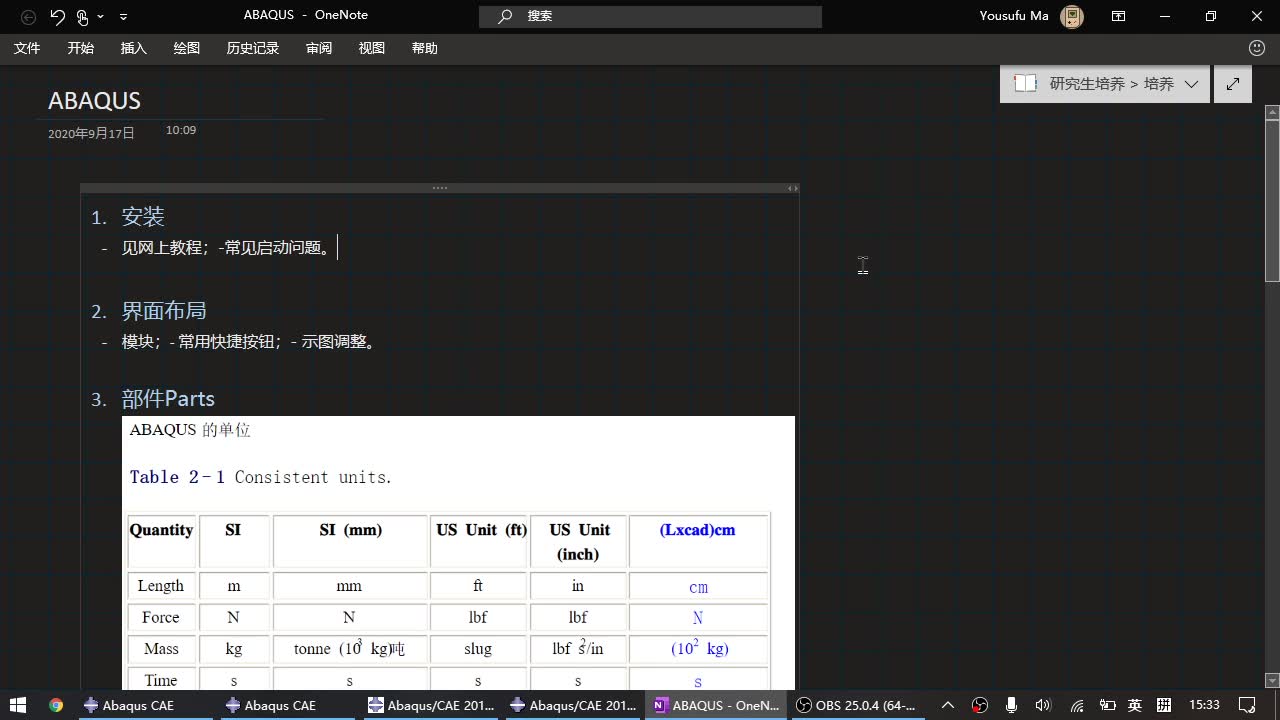
Task: Click the page date 2020年9月17日
Action: [91, 133]
